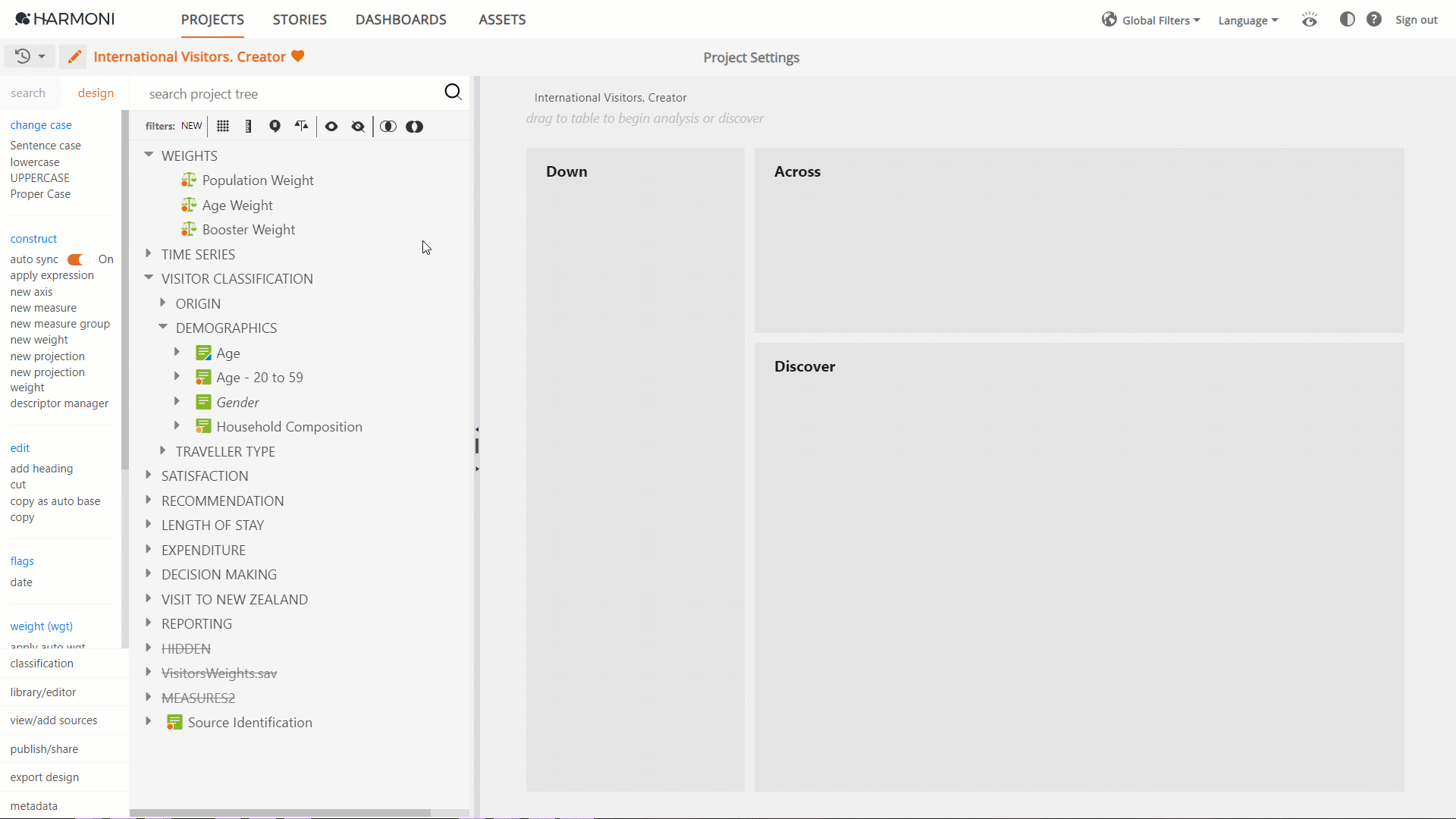Select the REPORTING folder
Screen dimensions: 1456x819
[x=196, y=624]
